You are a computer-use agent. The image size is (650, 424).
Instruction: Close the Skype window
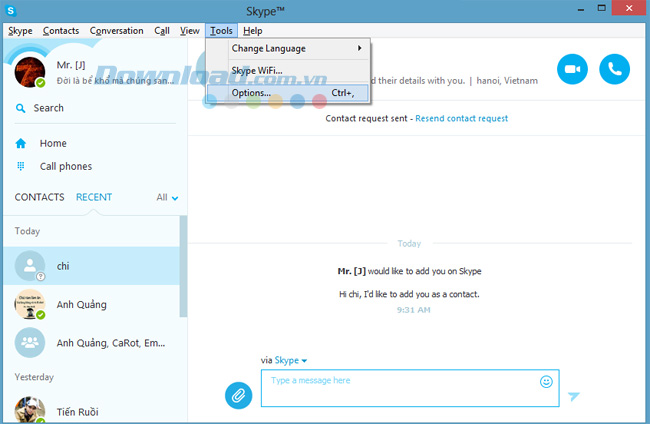coord(629,8)
